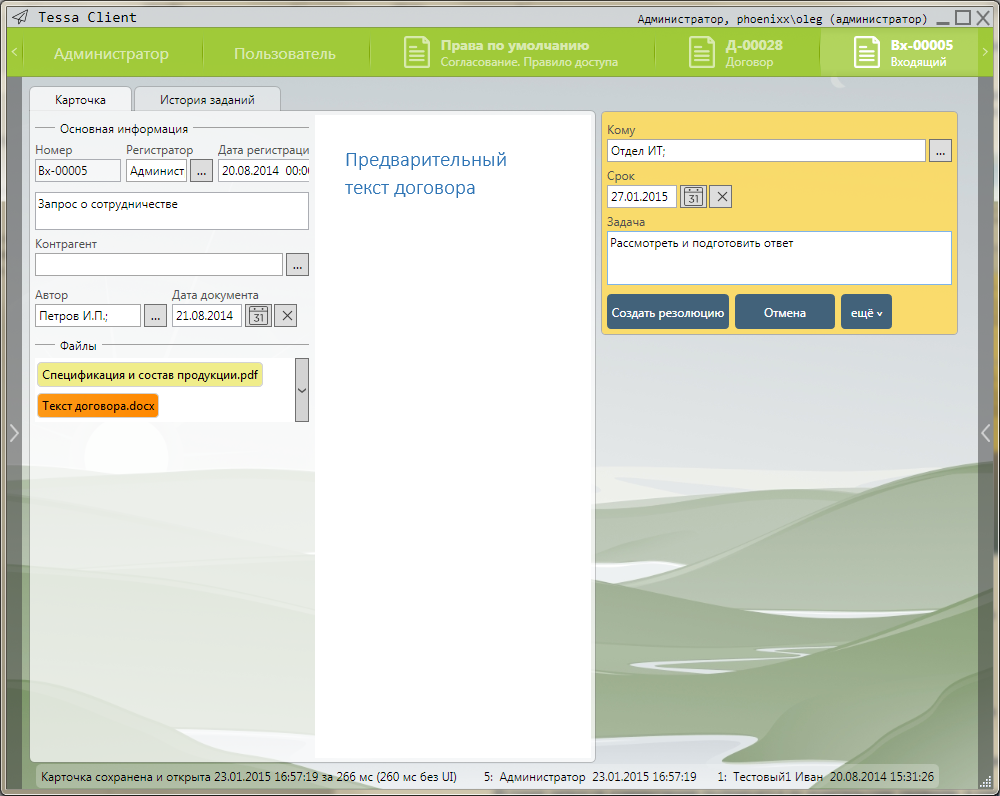Screen dimensions: 1000x796
Task: Click the Отмена button
Action: coord(784,312)
